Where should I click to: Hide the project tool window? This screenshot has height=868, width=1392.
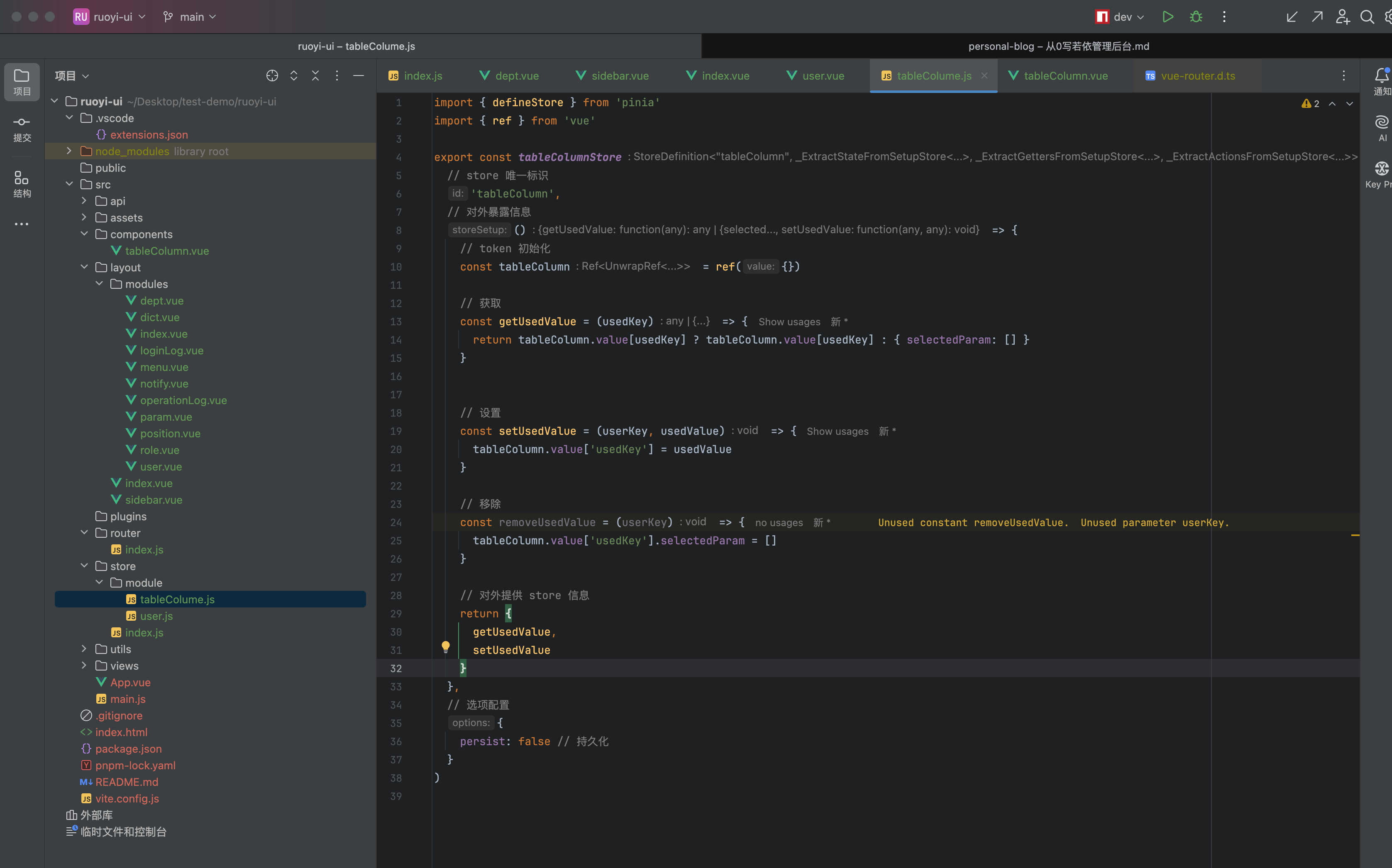(x=358, y=76)
